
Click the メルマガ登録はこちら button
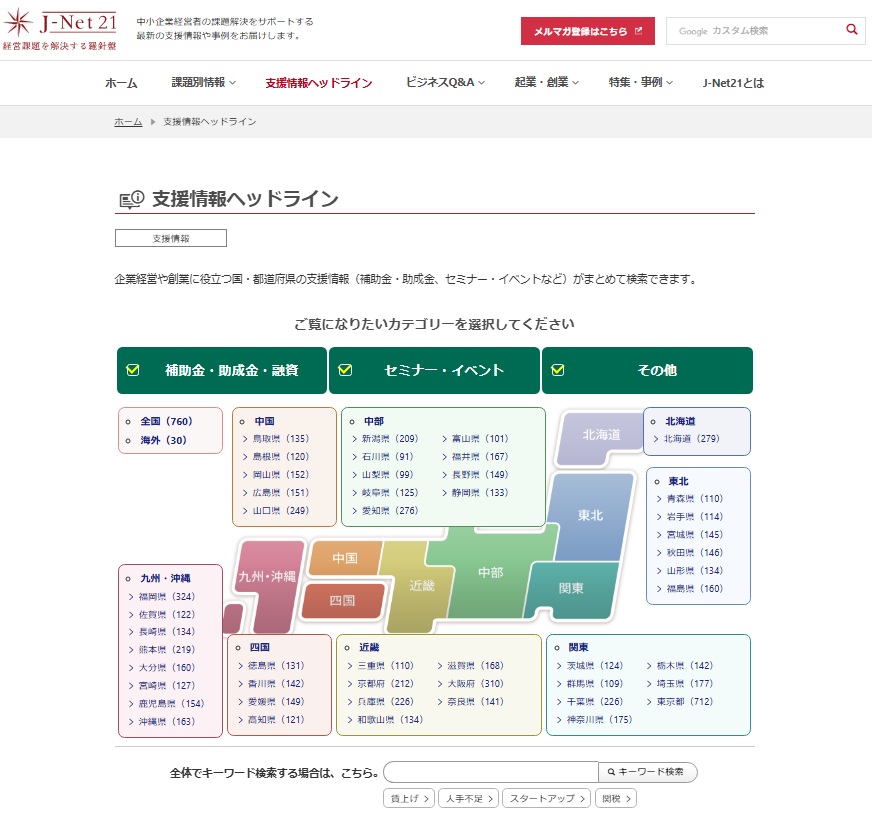tap(587, 31)
